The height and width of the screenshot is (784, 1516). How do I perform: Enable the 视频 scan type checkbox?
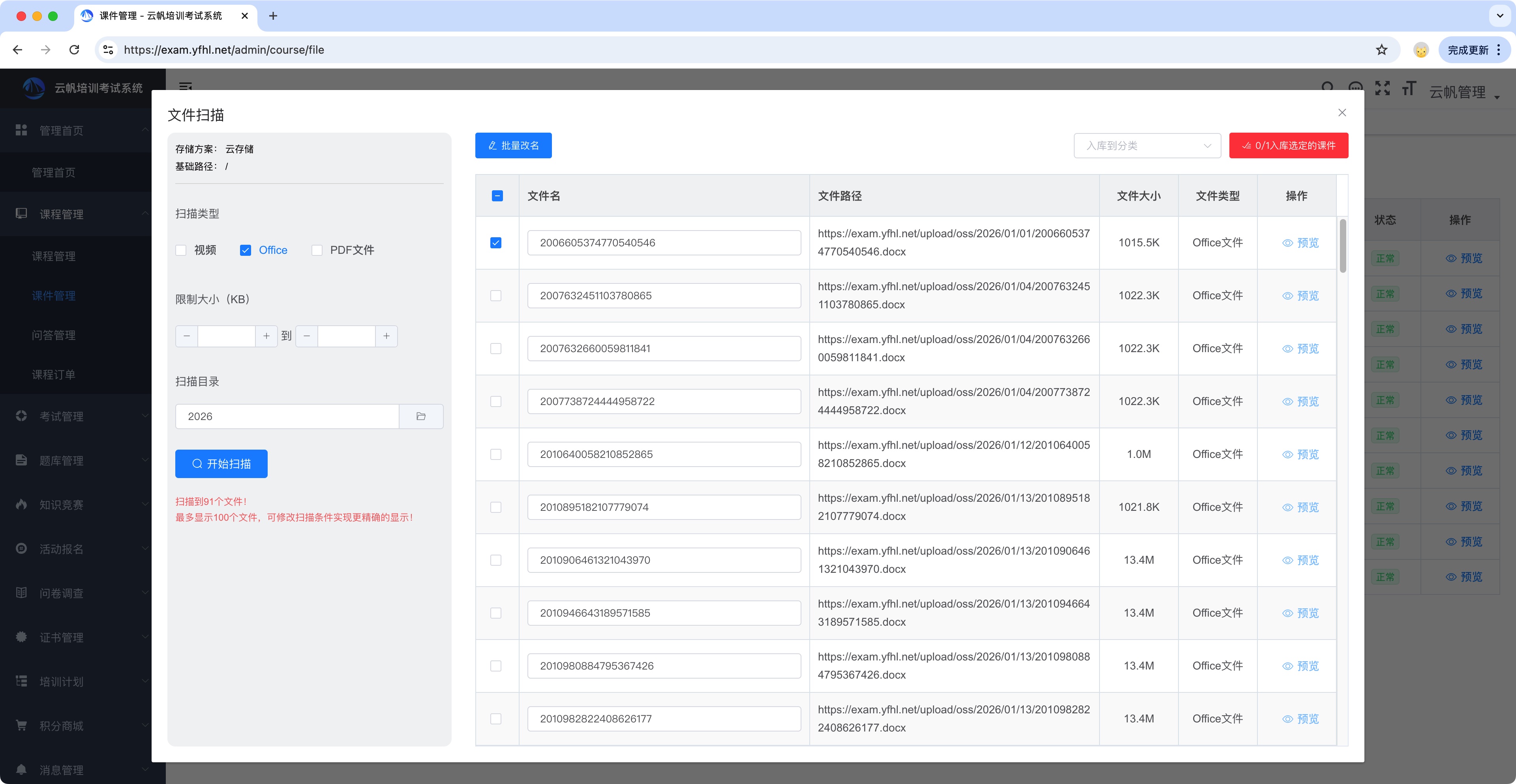(x=181, y=250)
